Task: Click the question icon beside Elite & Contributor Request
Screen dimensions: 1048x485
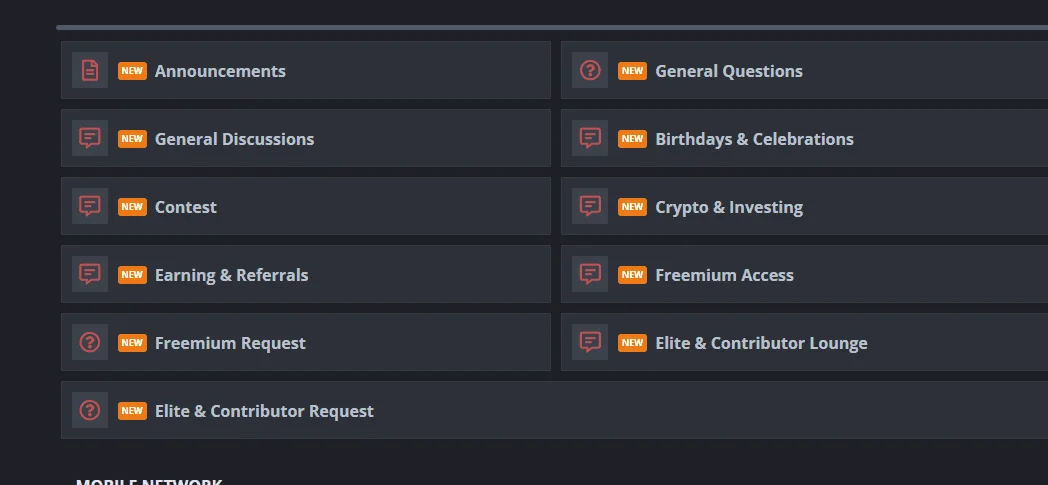Action: [x=90, y=410]
